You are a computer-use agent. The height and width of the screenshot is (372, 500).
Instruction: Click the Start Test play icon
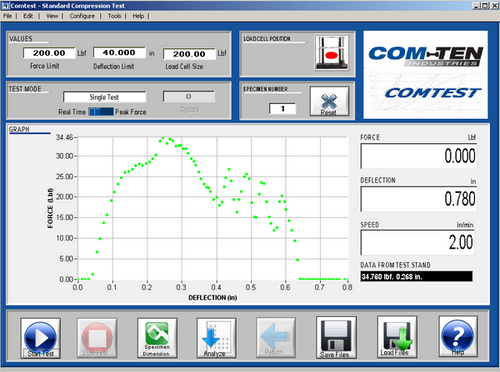[x=40, y=338]
